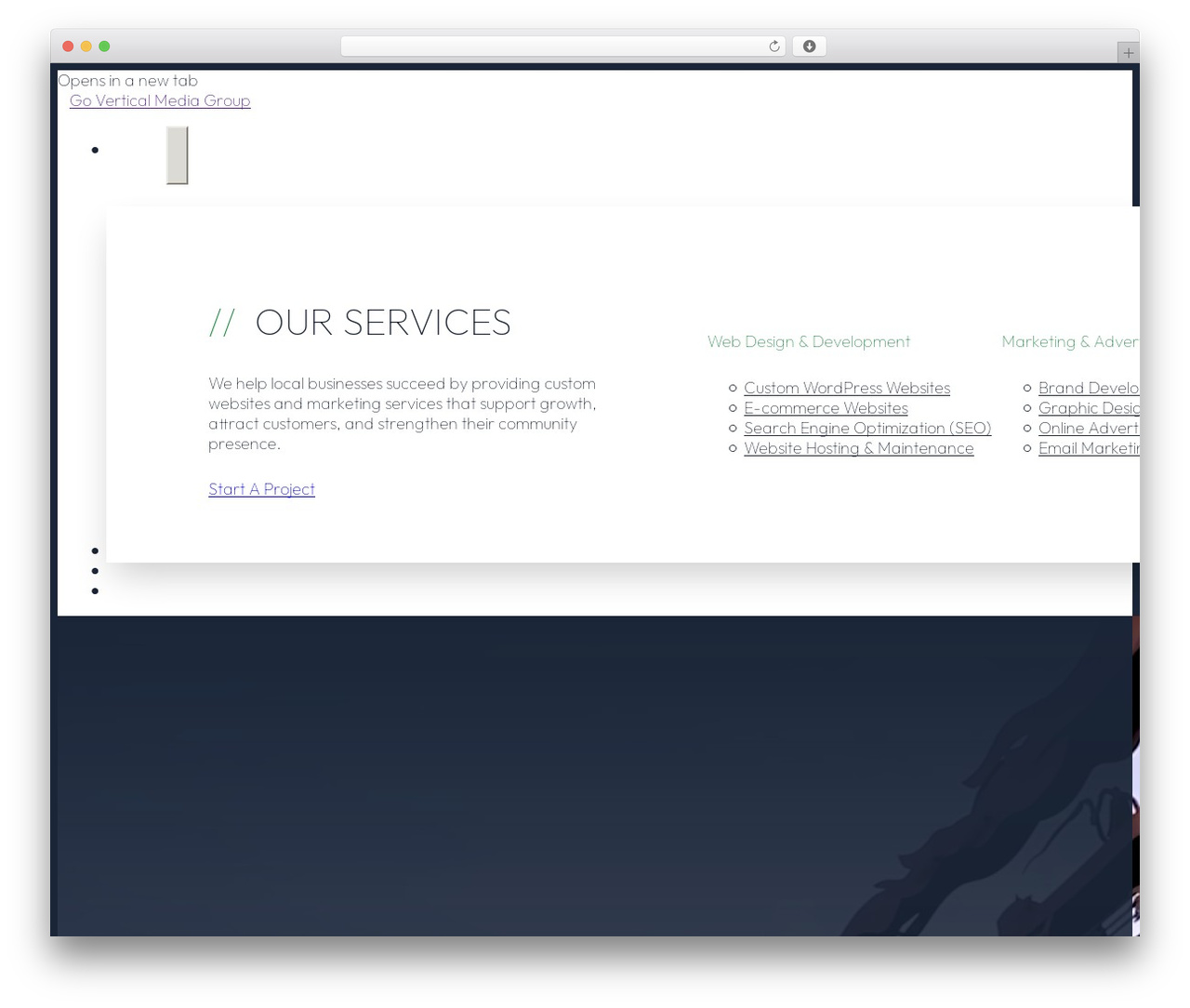Viewport: 1190px width, 1008px height.
Task: Click the red close window button
Action: [x=68, y=46]
